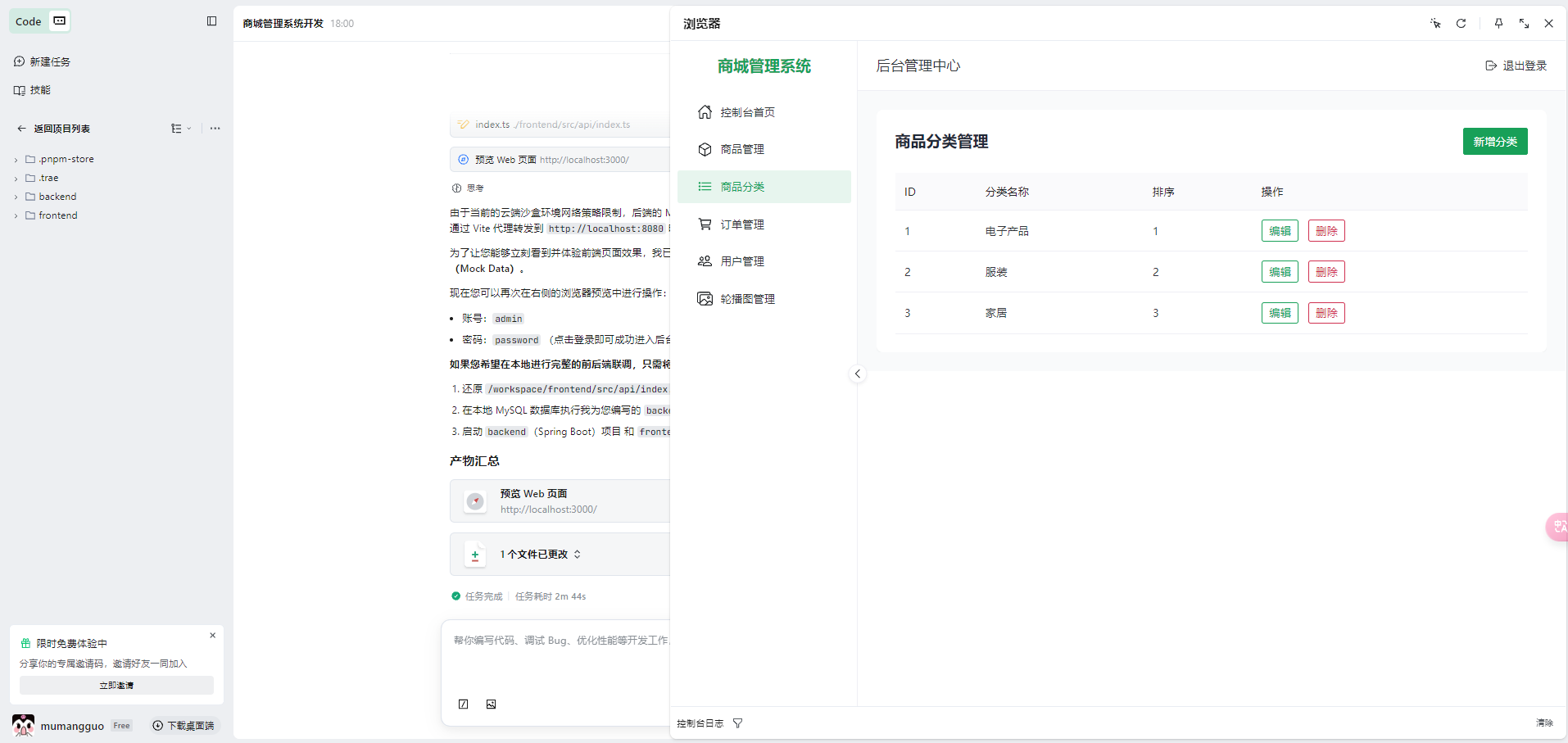The height and width of the screenshot is (743, 1568).
Task: Click the element picker cursor icon
Action: pyautogui.click(x=1435, y=24)
